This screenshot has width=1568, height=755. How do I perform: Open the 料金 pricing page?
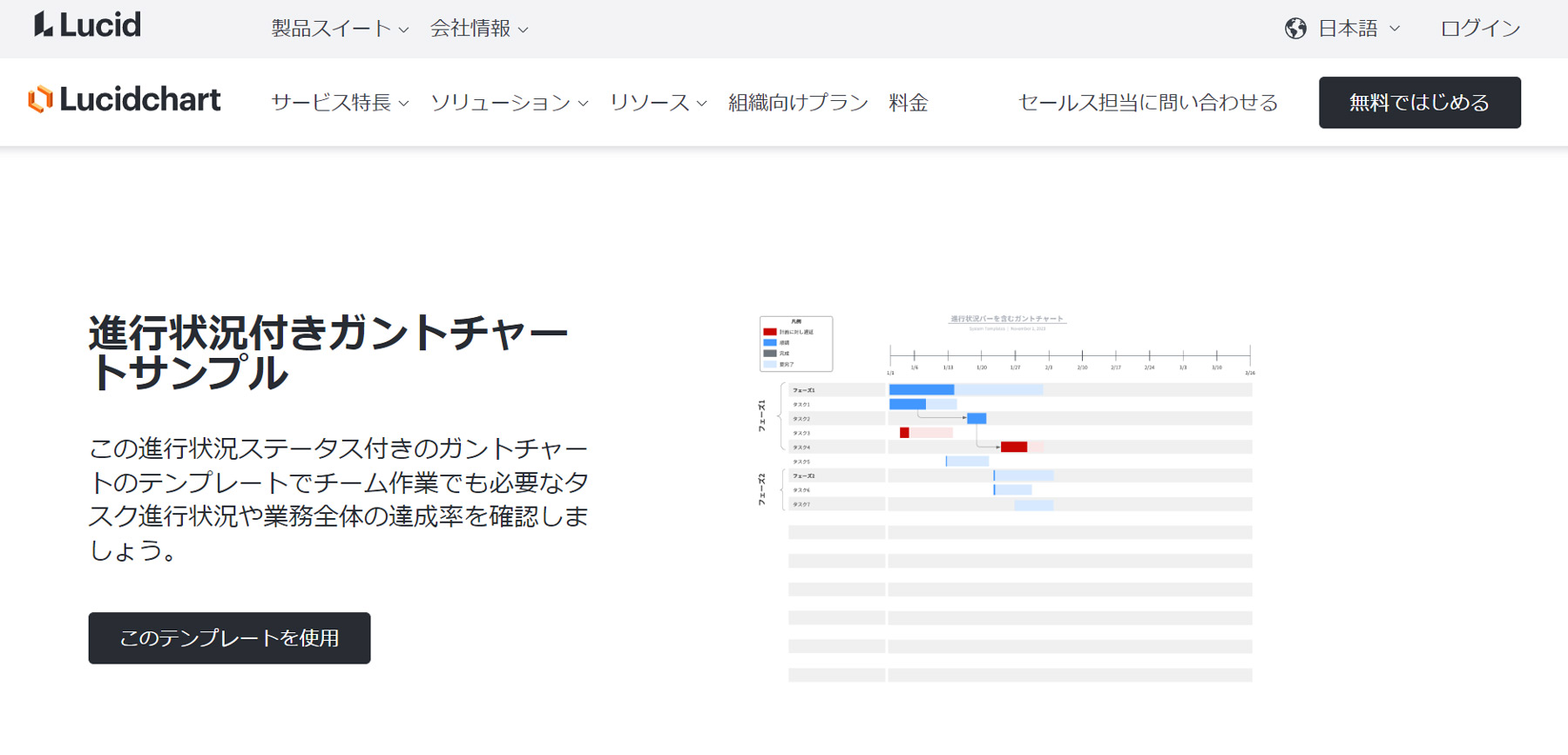[x=909, y=103]
